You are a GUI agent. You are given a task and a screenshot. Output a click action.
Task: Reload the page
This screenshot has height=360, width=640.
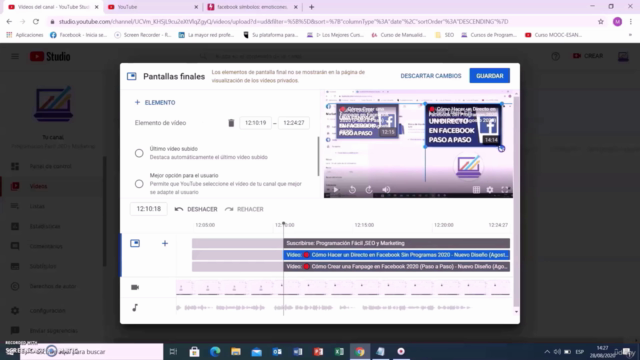click(36, 22)
